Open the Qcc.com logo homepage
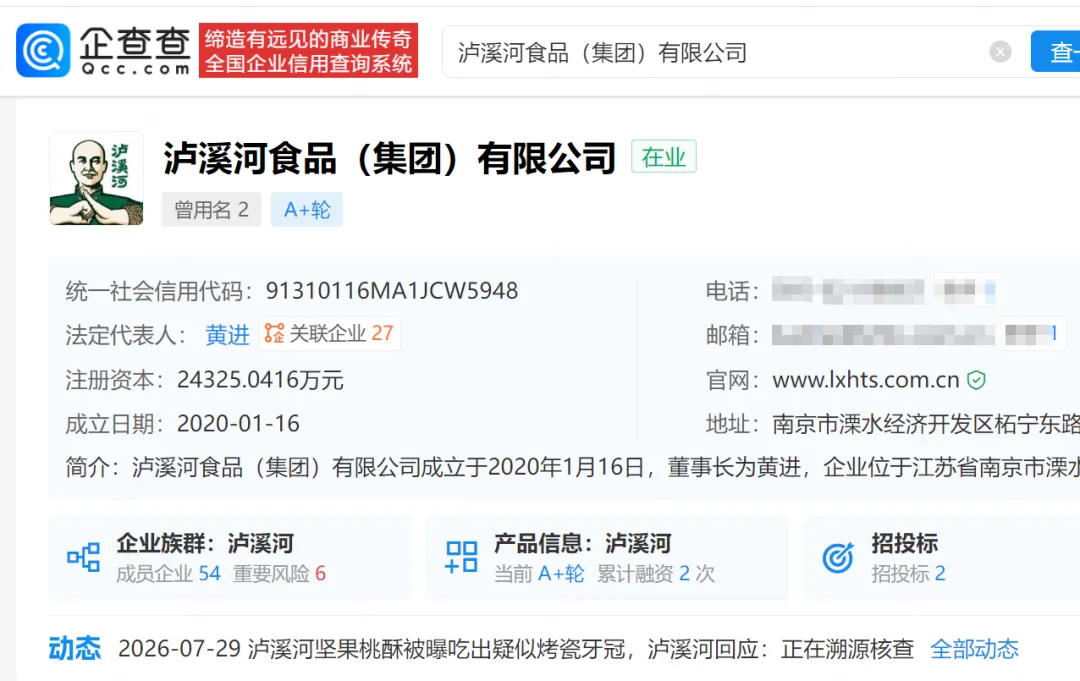Screen dimensions: 1080x681 pos(103,50)
